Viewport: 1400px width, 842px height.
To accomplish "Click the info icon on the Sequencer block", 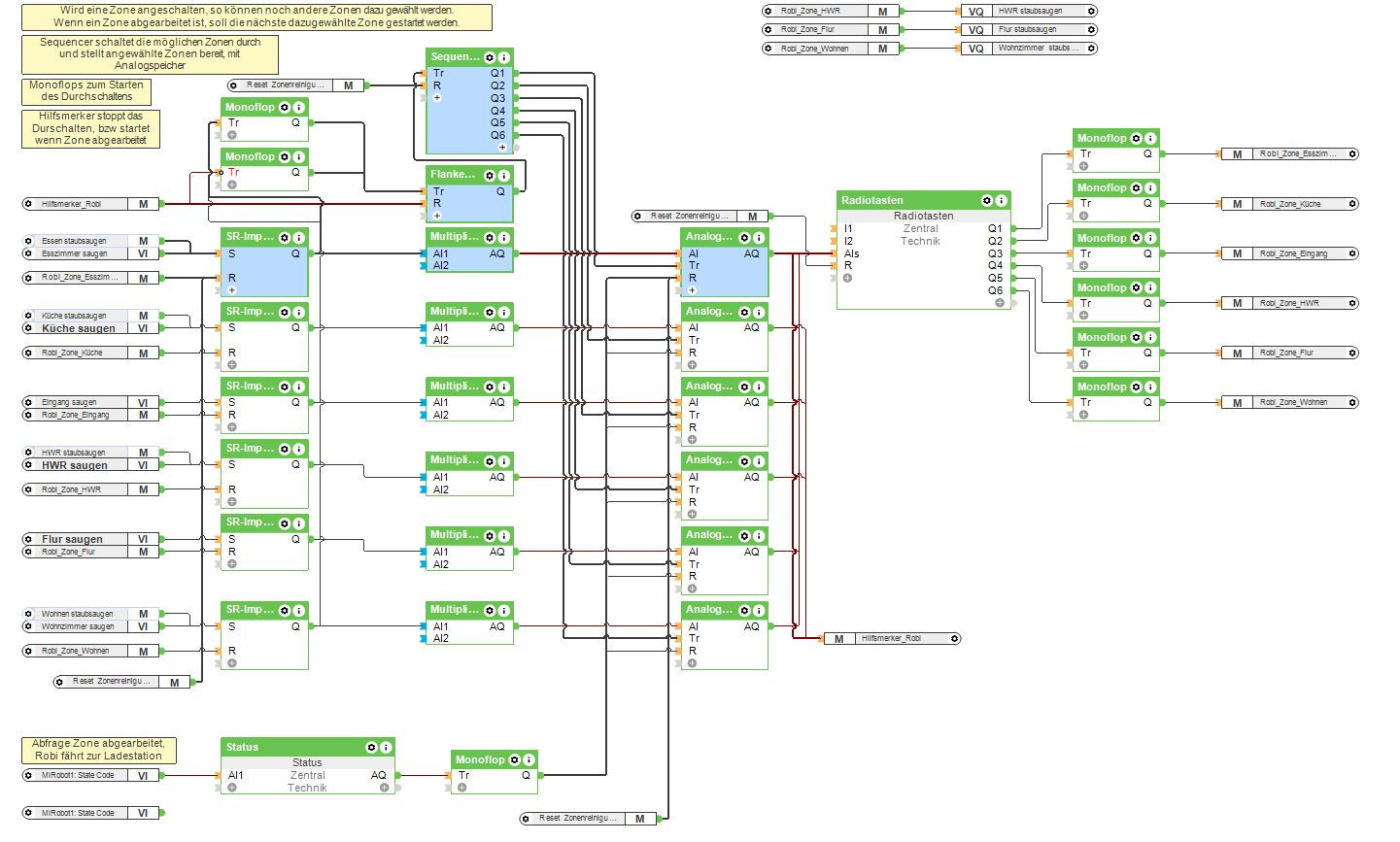I will [503, 57].
